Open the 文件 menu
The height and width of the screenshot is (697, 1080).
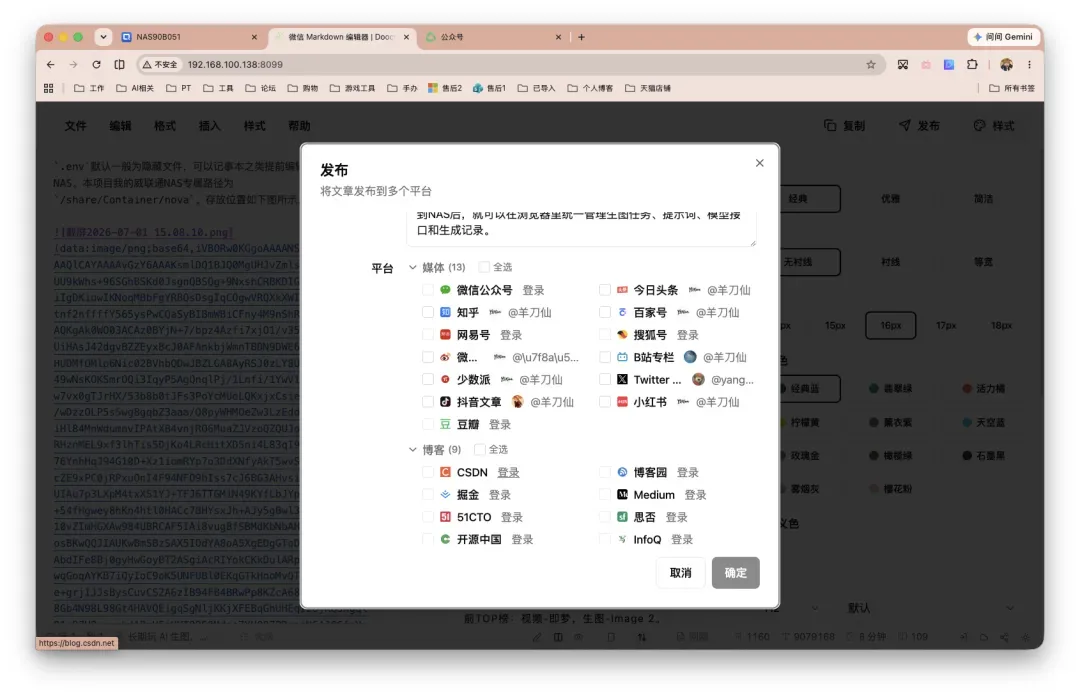(75, 126)
